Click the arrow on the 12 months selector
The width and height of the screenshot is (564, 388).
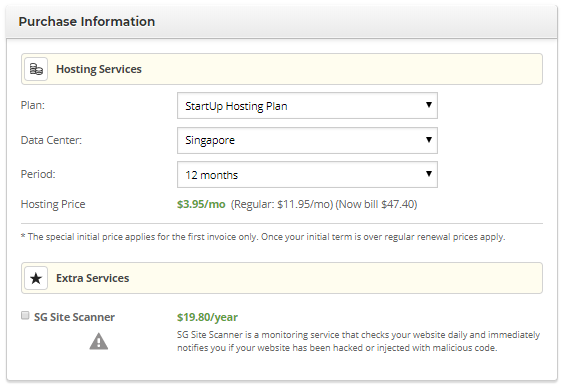428,174
